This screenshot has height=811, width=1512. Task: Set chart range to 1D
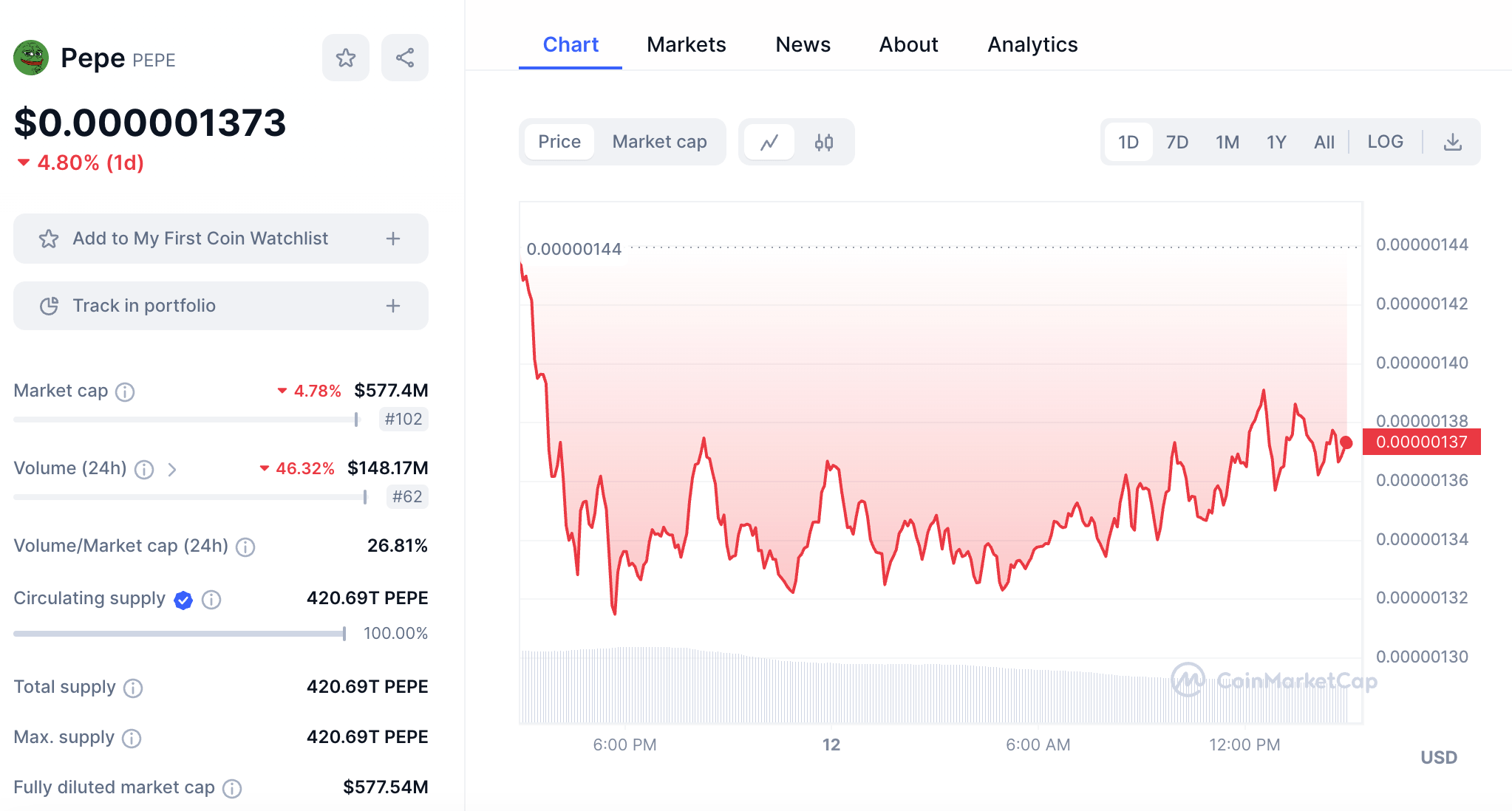click(1128, 142)
